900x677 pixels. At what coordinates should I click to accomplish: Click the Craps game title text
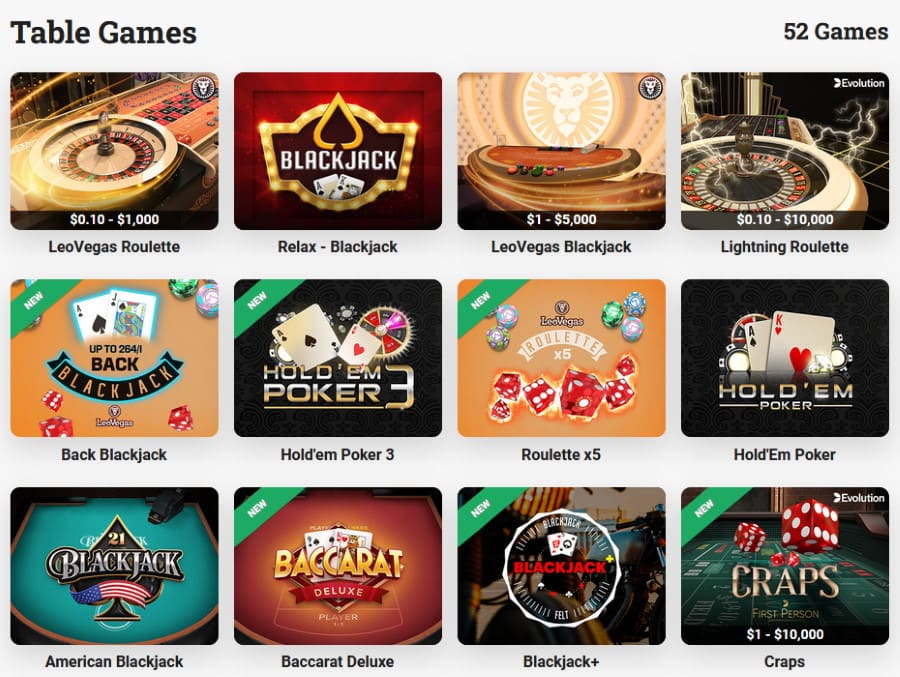785,661
